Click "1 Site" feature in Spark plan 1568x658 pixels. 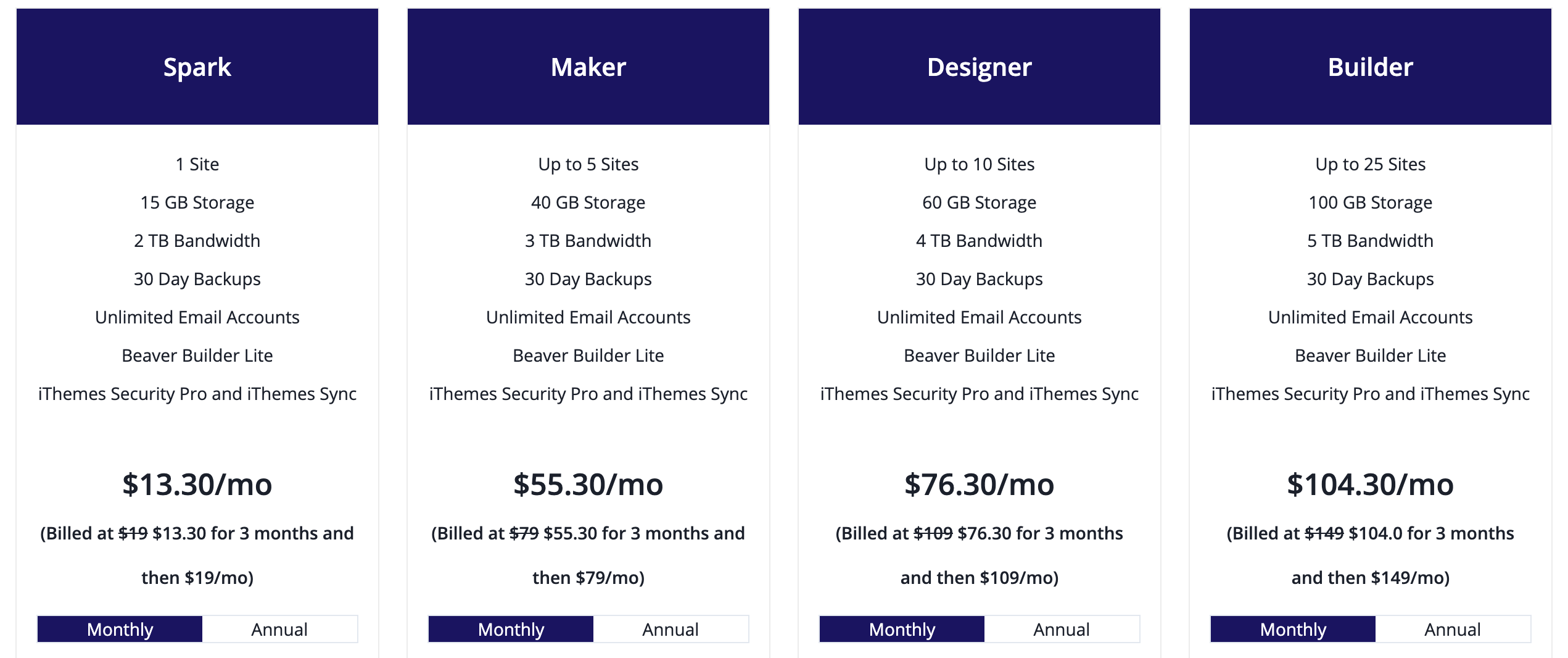click(x=197, y=164)
